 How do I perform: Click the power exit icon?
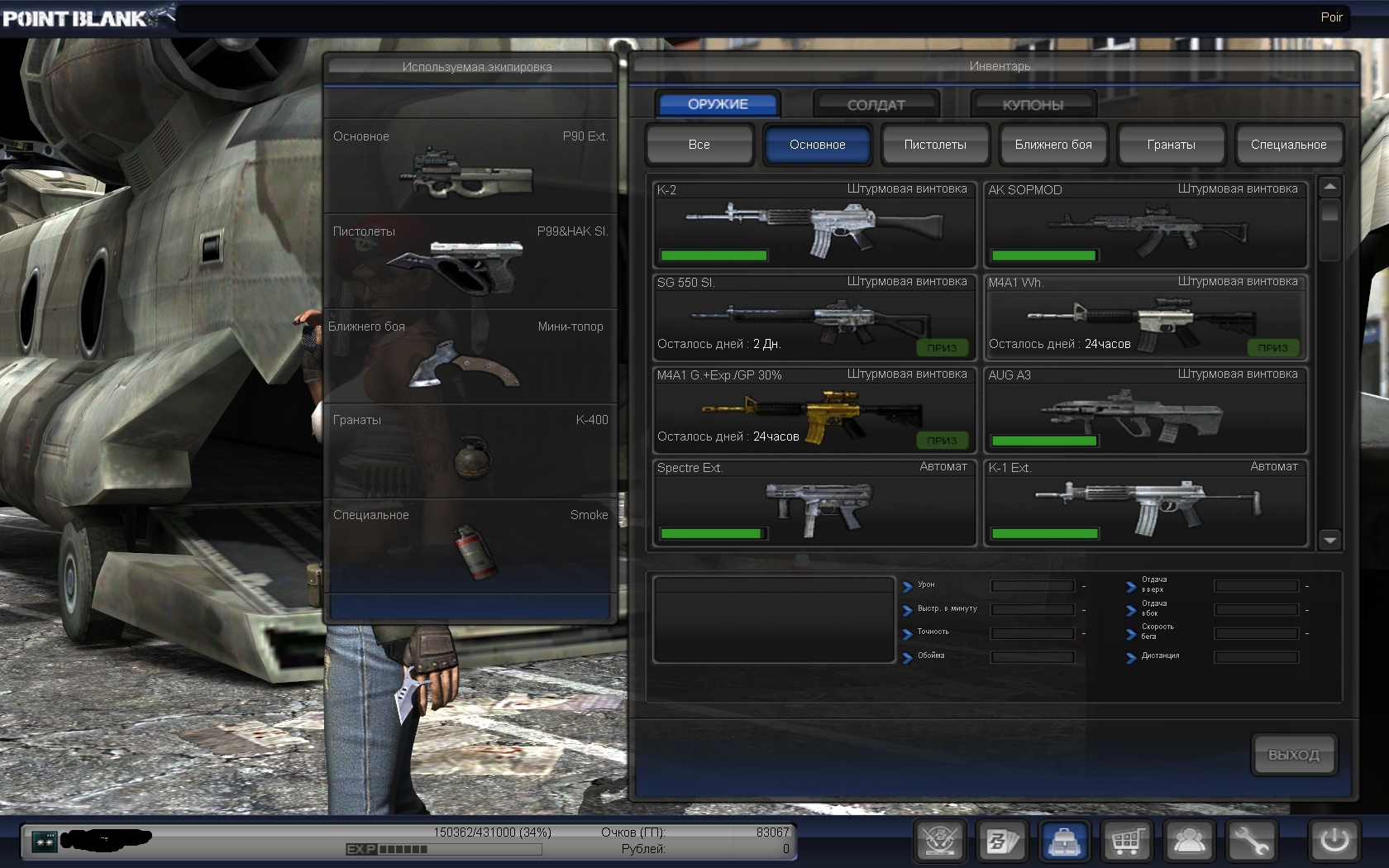[1334, 842]
